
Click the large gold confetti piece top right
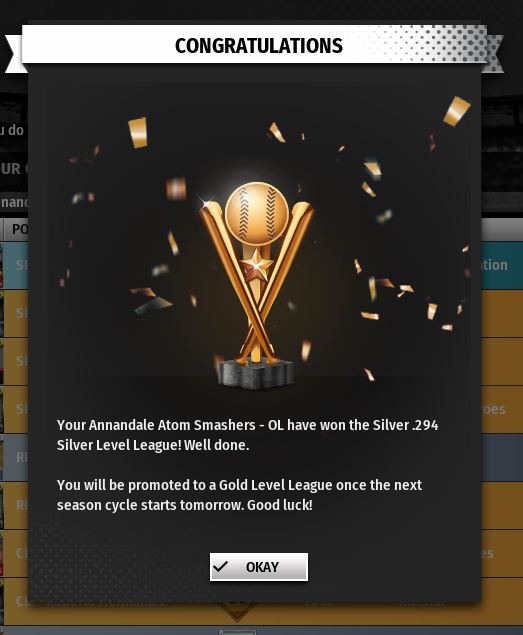click(457, 111)
